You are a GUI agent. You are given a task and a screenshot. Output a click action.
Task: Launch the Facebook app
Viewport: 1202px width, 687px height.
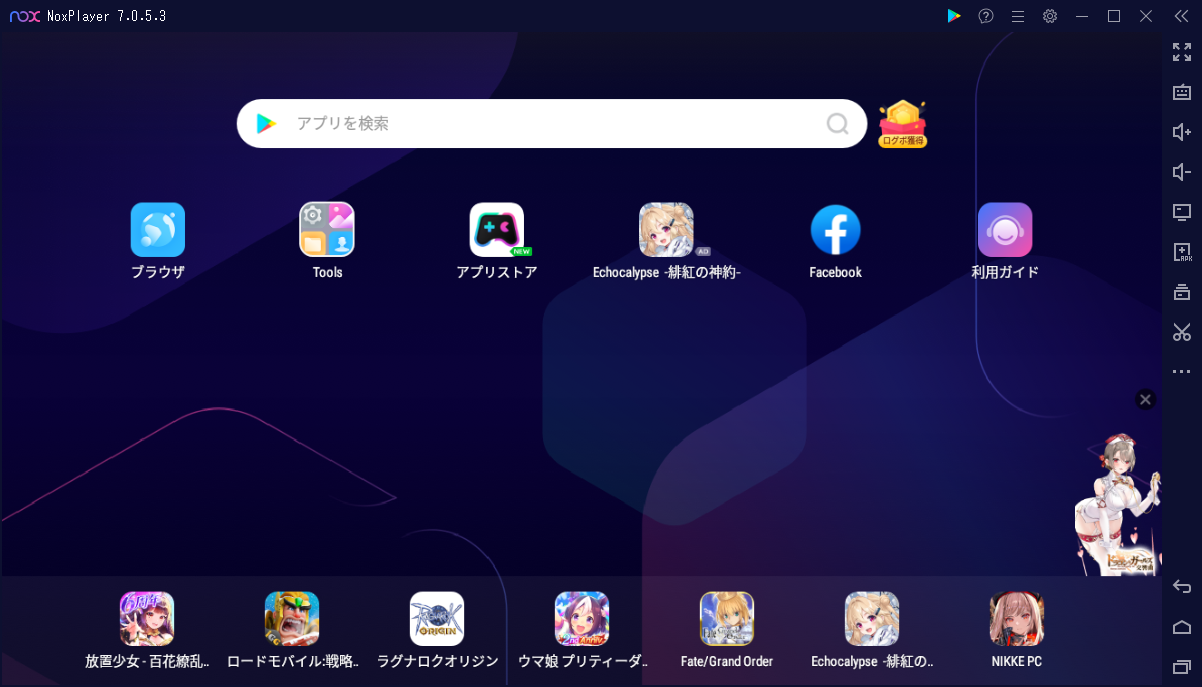coord(835,230)
